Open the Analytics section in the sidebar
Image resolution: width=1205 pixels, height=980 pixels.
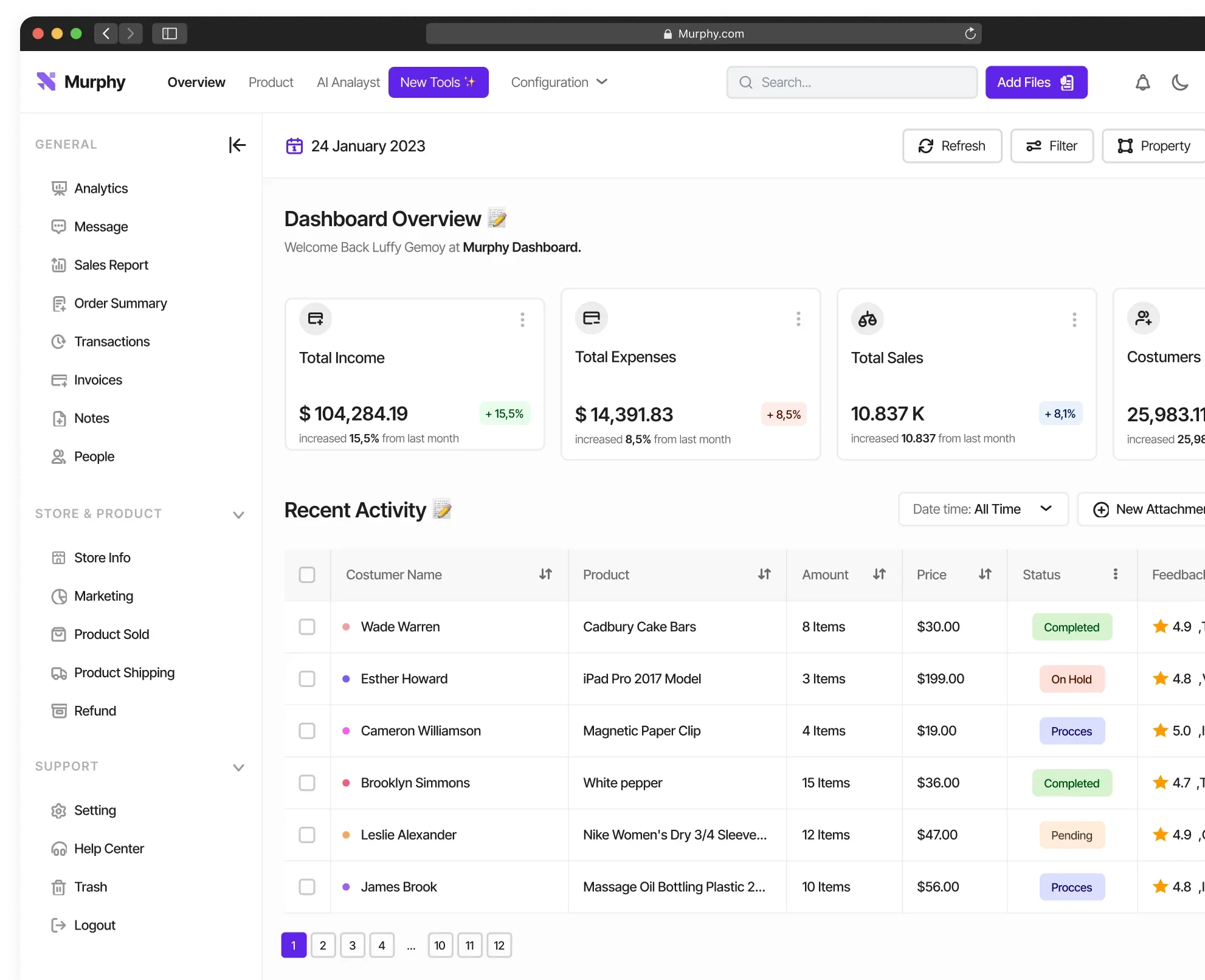click(100, 188)
